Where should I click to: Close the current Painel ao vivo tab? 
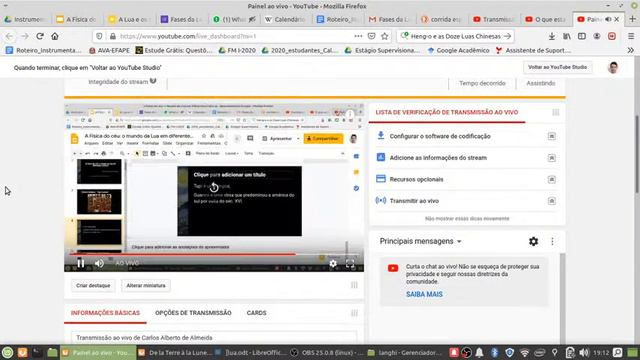(x=617, y=19)
